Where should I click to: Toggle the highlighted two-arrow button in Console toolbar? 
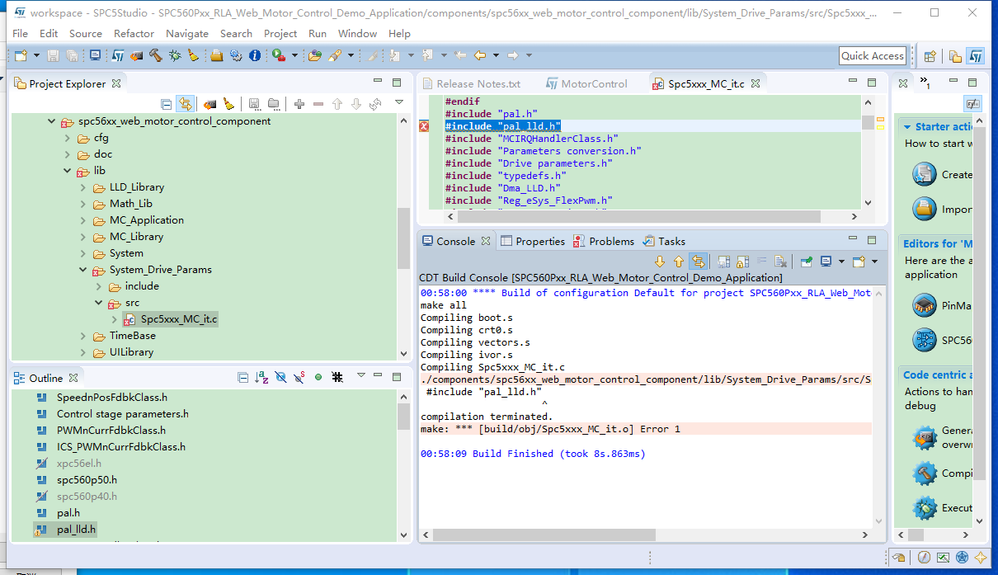pos(698,262)
